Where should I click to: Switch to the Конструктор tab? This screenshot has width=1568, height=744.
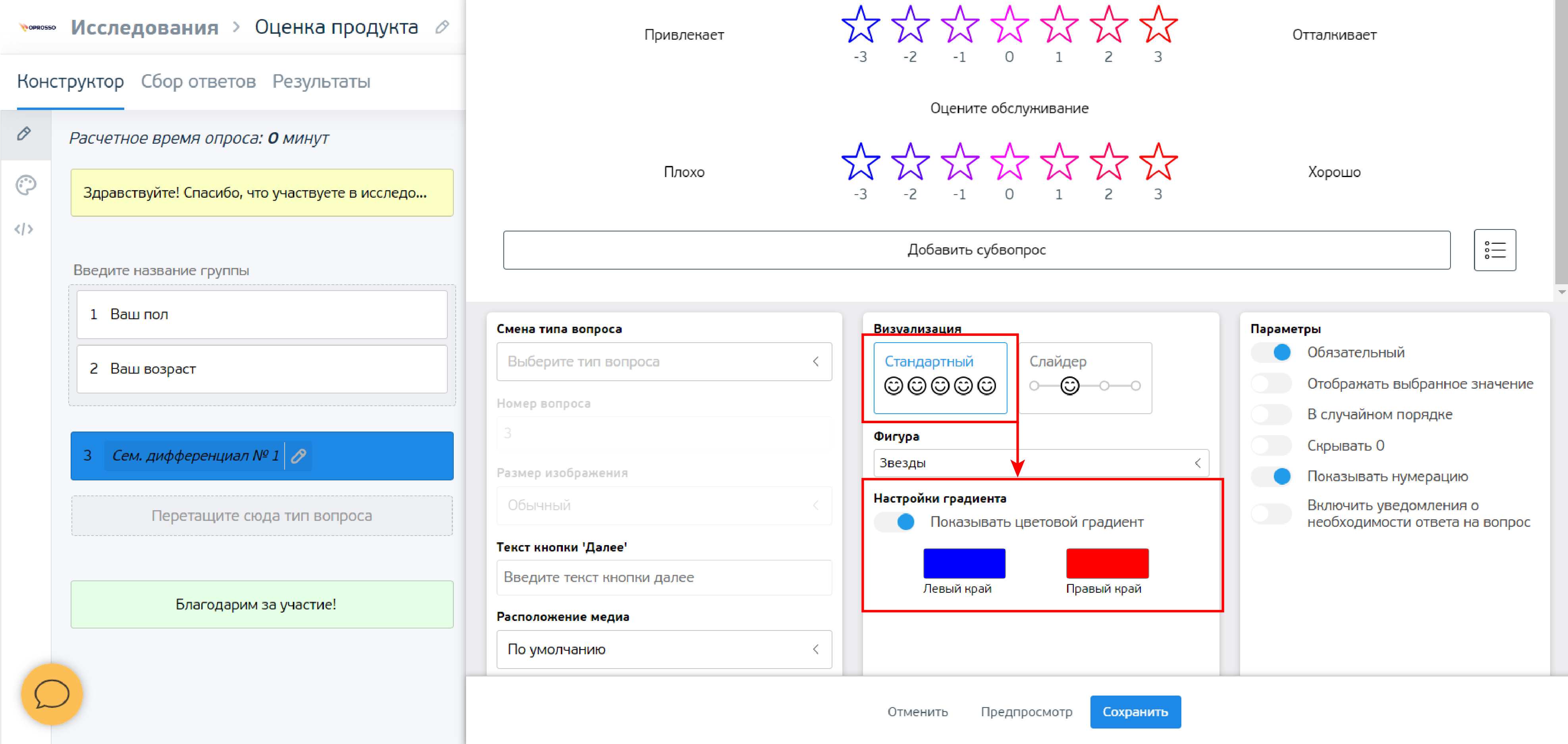coord(71,81)
